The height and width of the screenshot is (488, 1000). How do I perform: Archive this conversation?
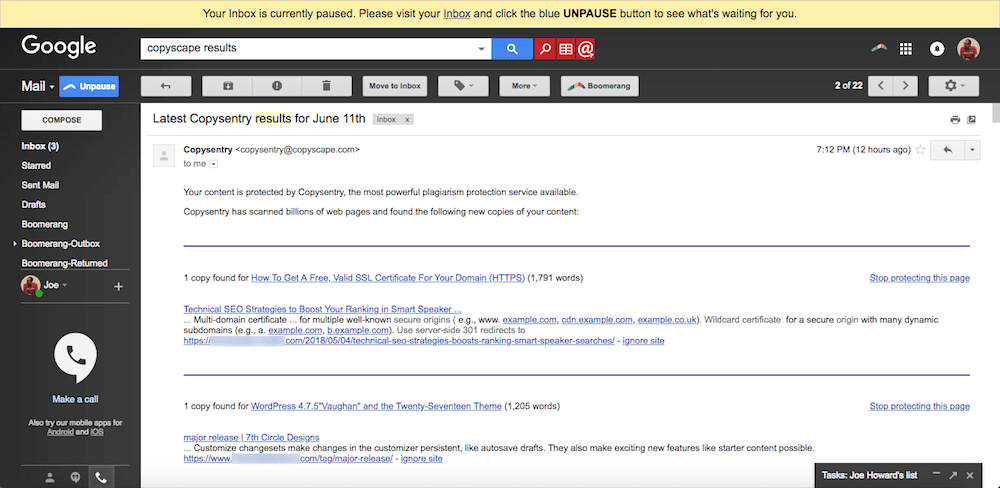[x=228, y=86]
